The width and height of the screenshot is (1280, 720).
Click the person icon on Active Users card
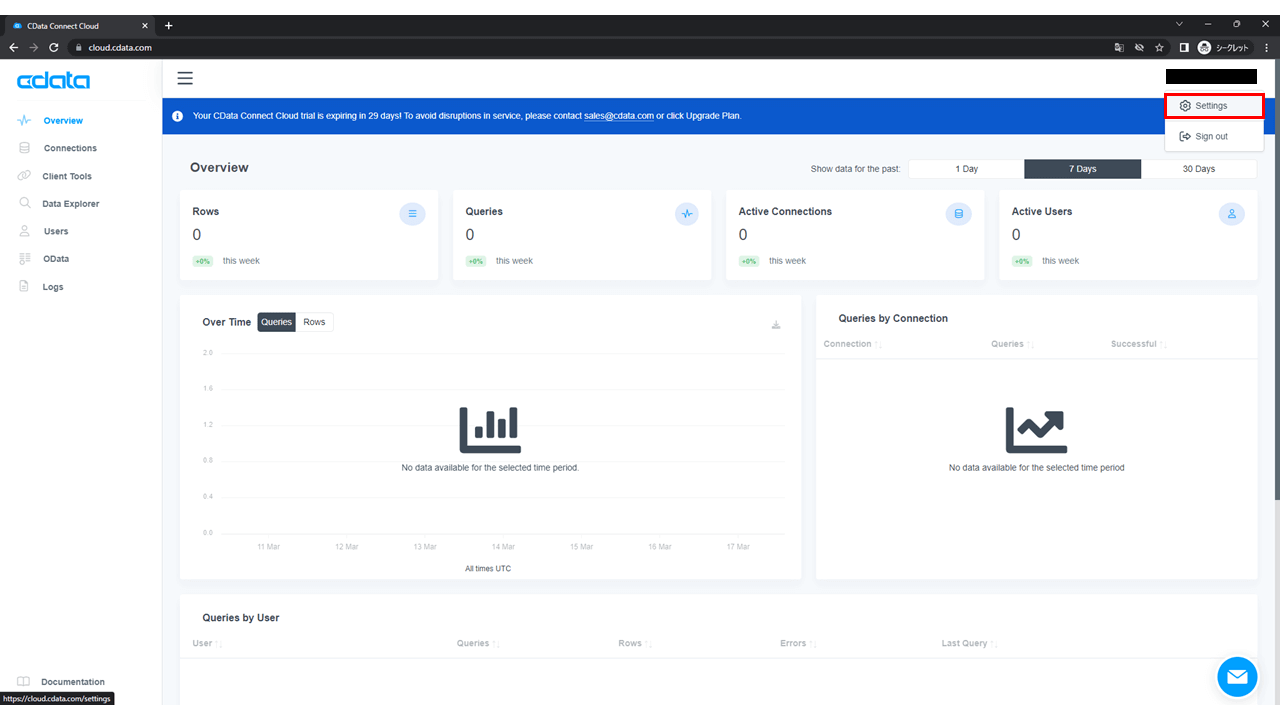tap(1231, 213)
